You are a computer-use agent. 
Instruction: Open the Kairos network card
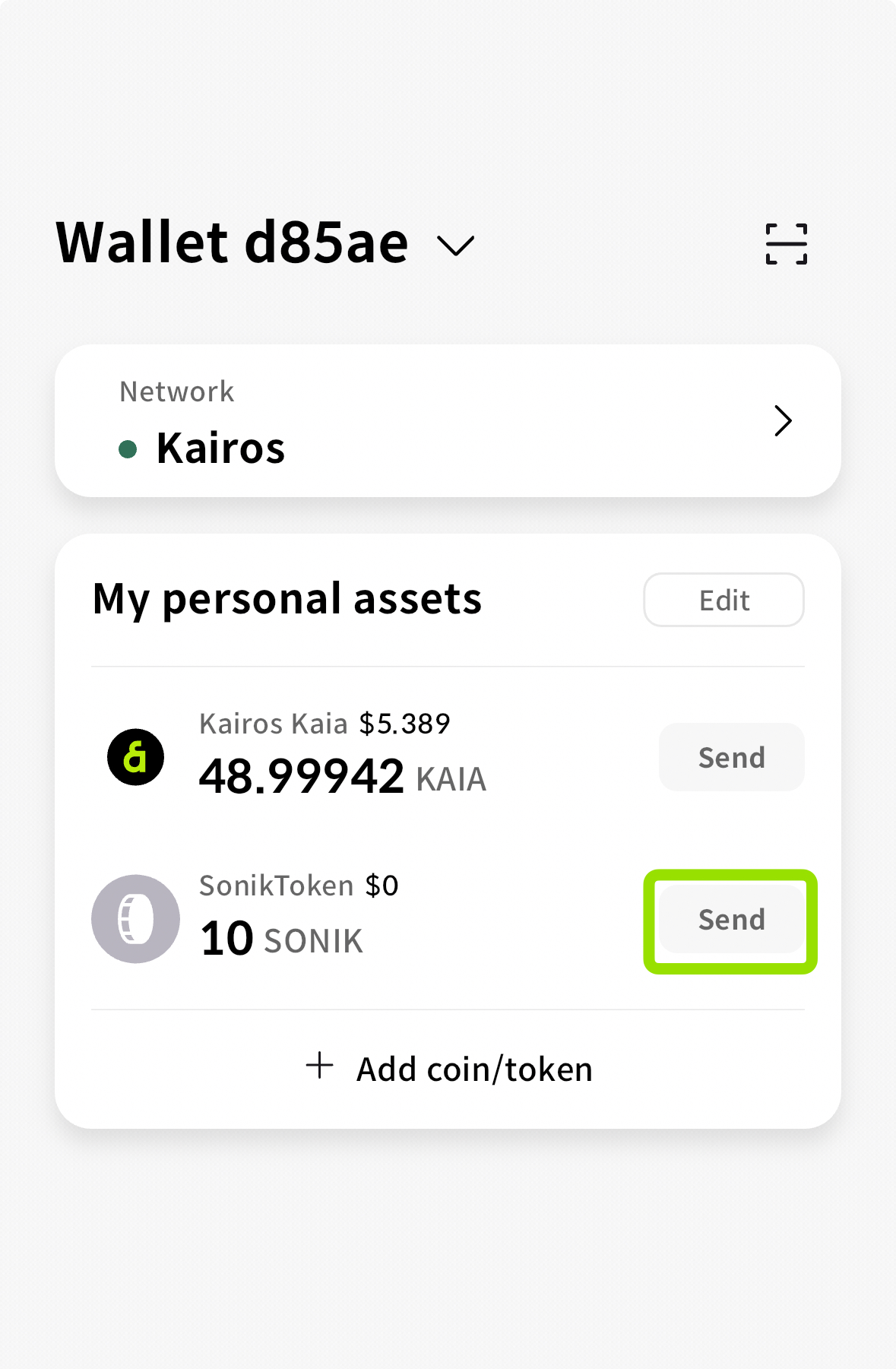click(x=448, y=420)
